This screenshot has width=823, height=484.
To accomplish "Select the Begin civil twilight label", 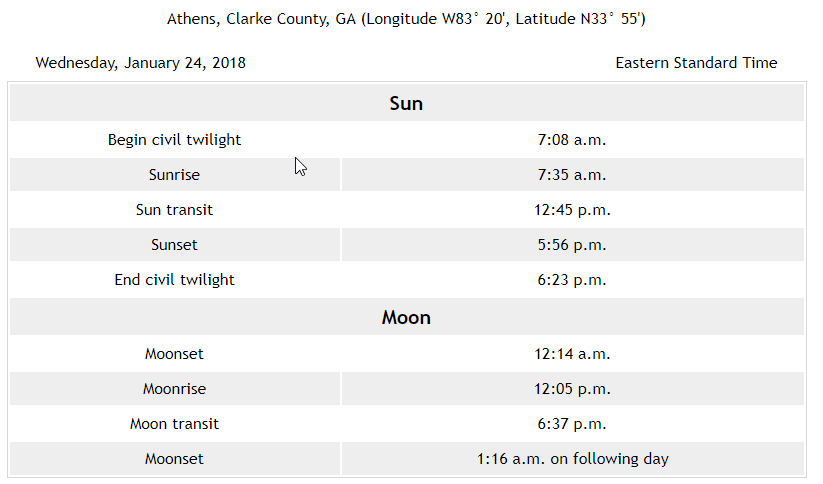I will click(x=174, y=140).
